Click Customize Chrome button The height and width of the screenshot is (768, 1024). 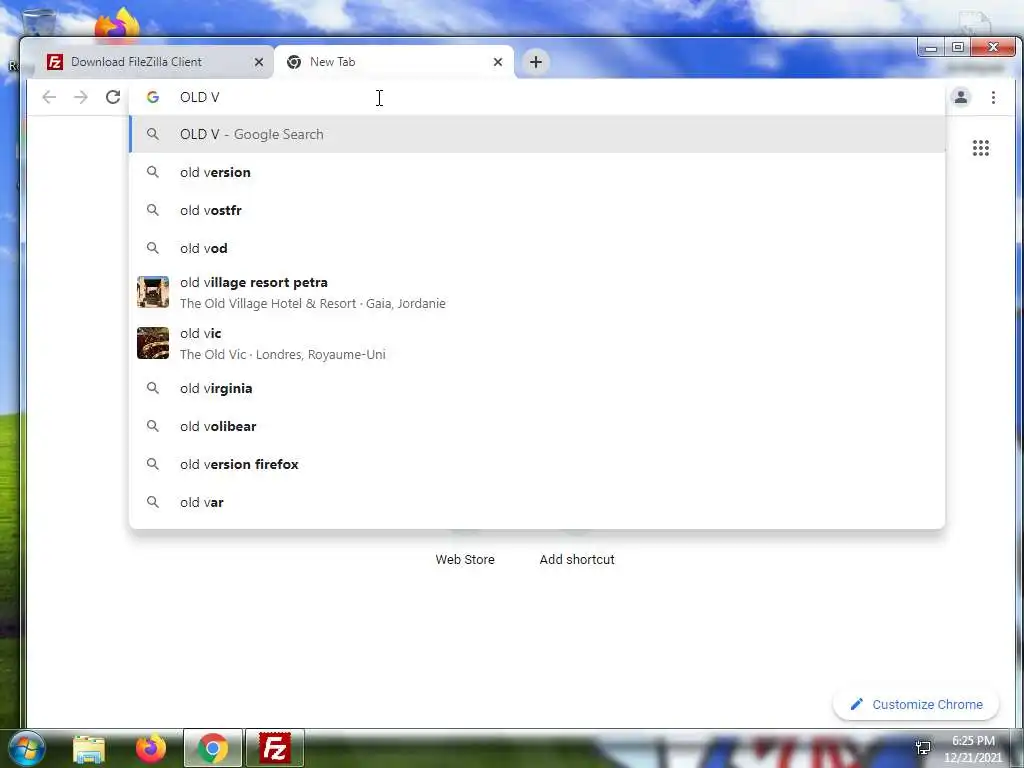916,704
